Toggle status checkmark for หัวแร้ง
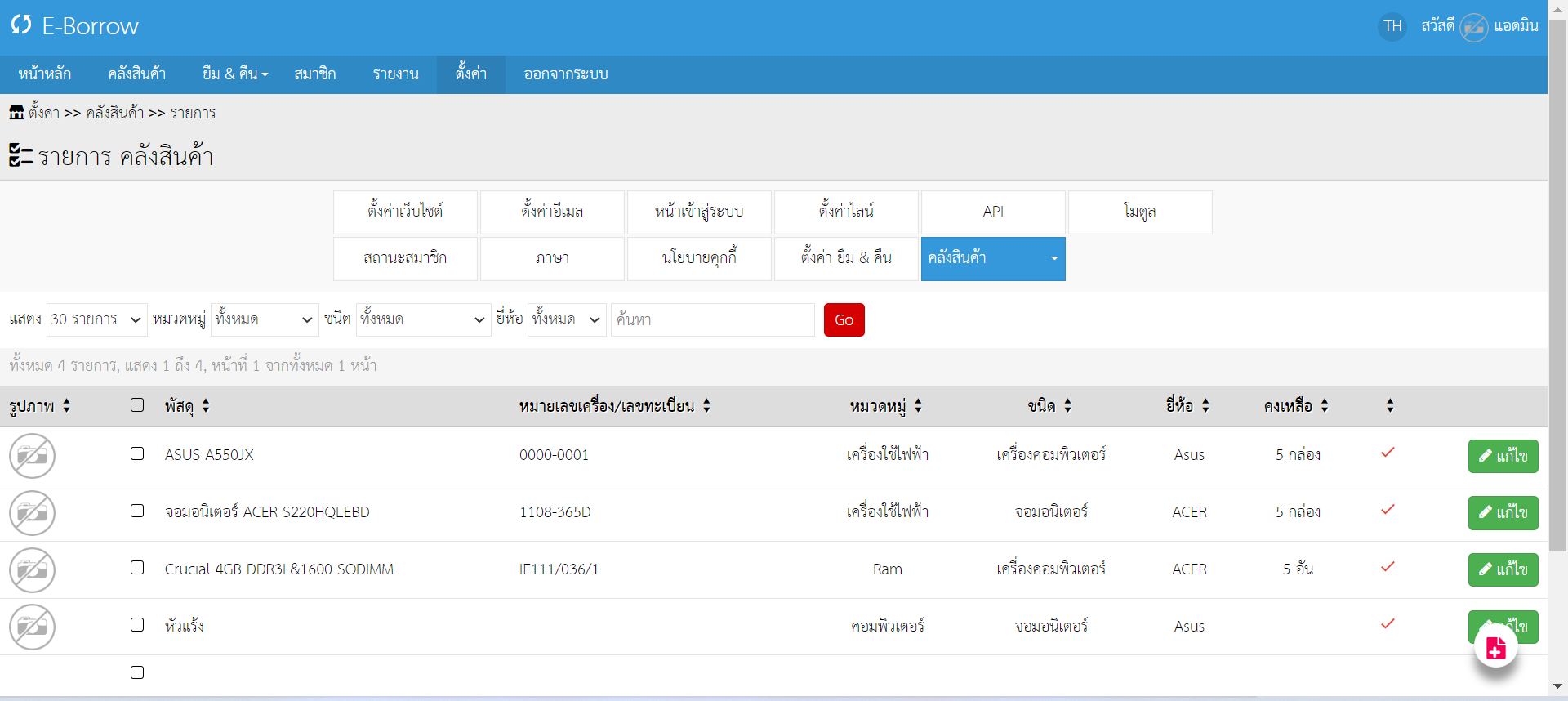Screen dimensions: 1568x701 [1388, 624]
